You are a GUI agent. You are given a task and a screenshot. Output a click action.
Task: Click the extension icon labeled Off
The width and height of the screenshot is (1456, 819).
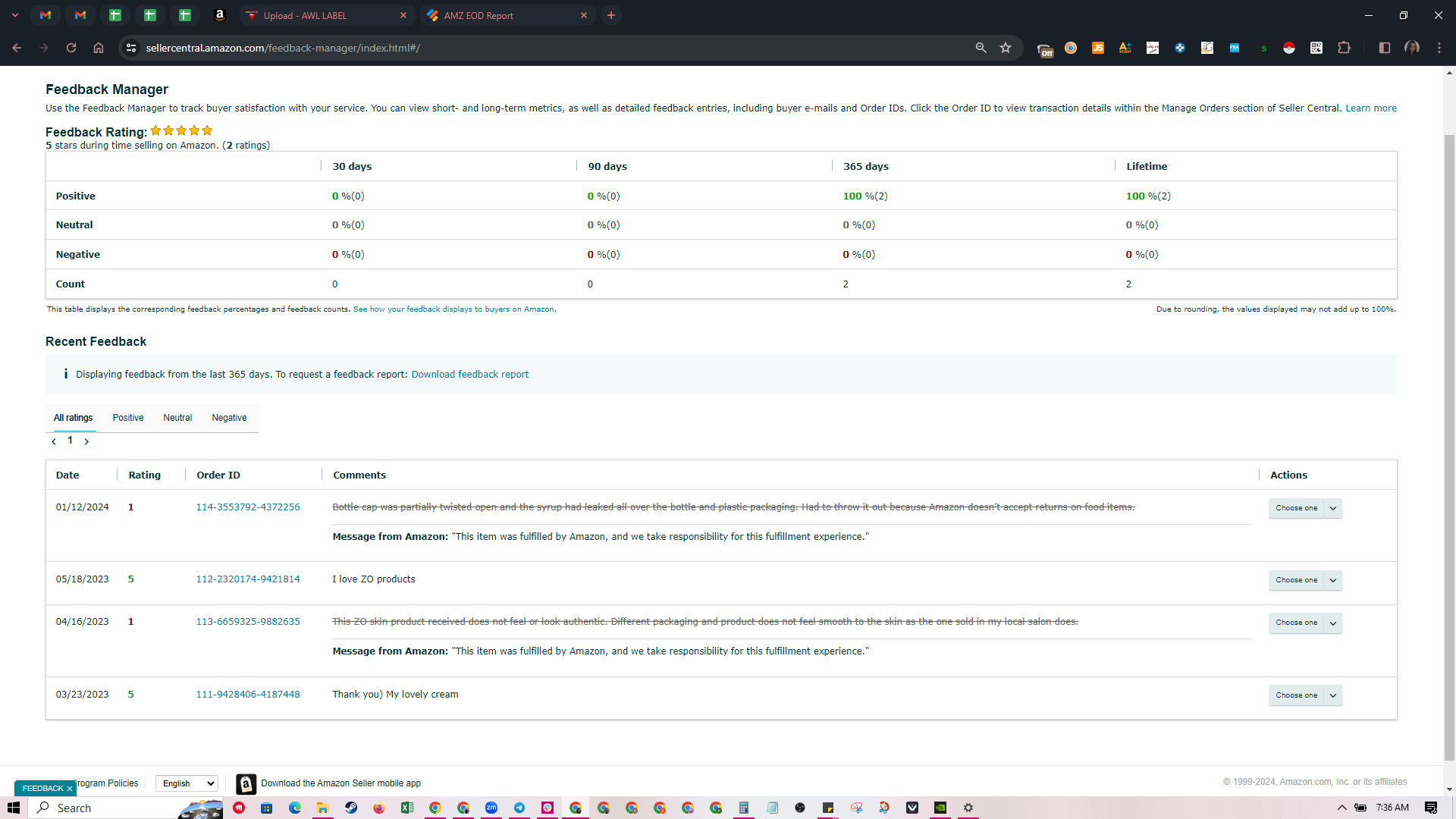pyautogui.click(x=1045, y=49)
